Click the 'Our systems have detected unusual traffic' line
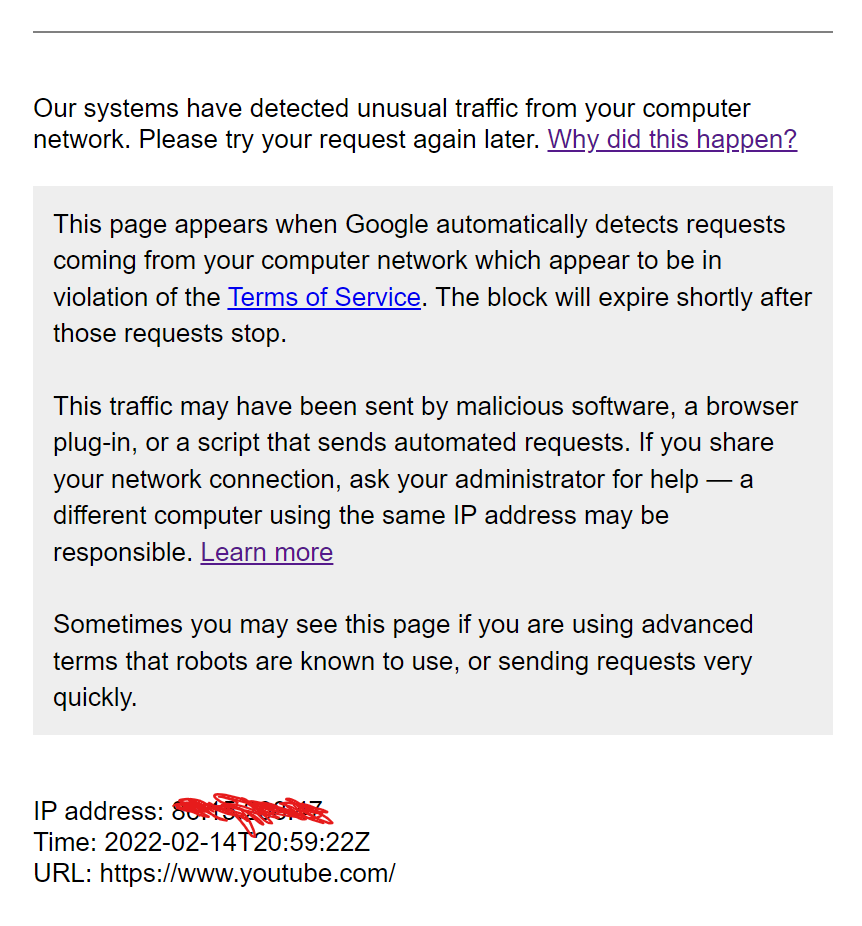Image resolution: width=862 pixels, height=926 pixels. point(392,109)
